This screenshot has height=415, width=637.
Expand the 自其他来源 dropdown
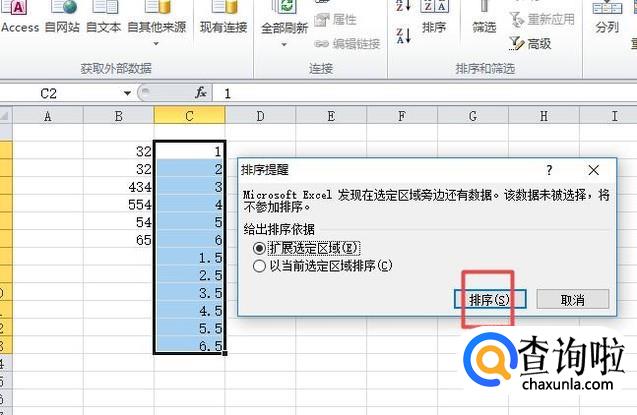tap(156, 43)
